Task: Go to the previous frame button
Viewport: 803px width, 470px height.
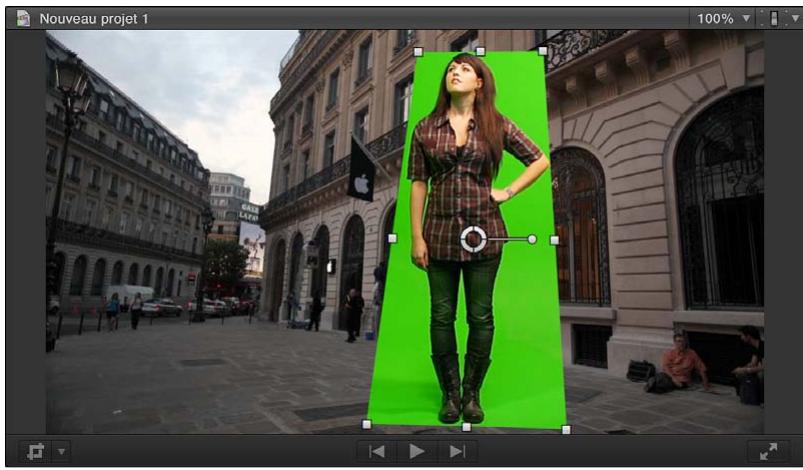Action: tap(377, 451)
